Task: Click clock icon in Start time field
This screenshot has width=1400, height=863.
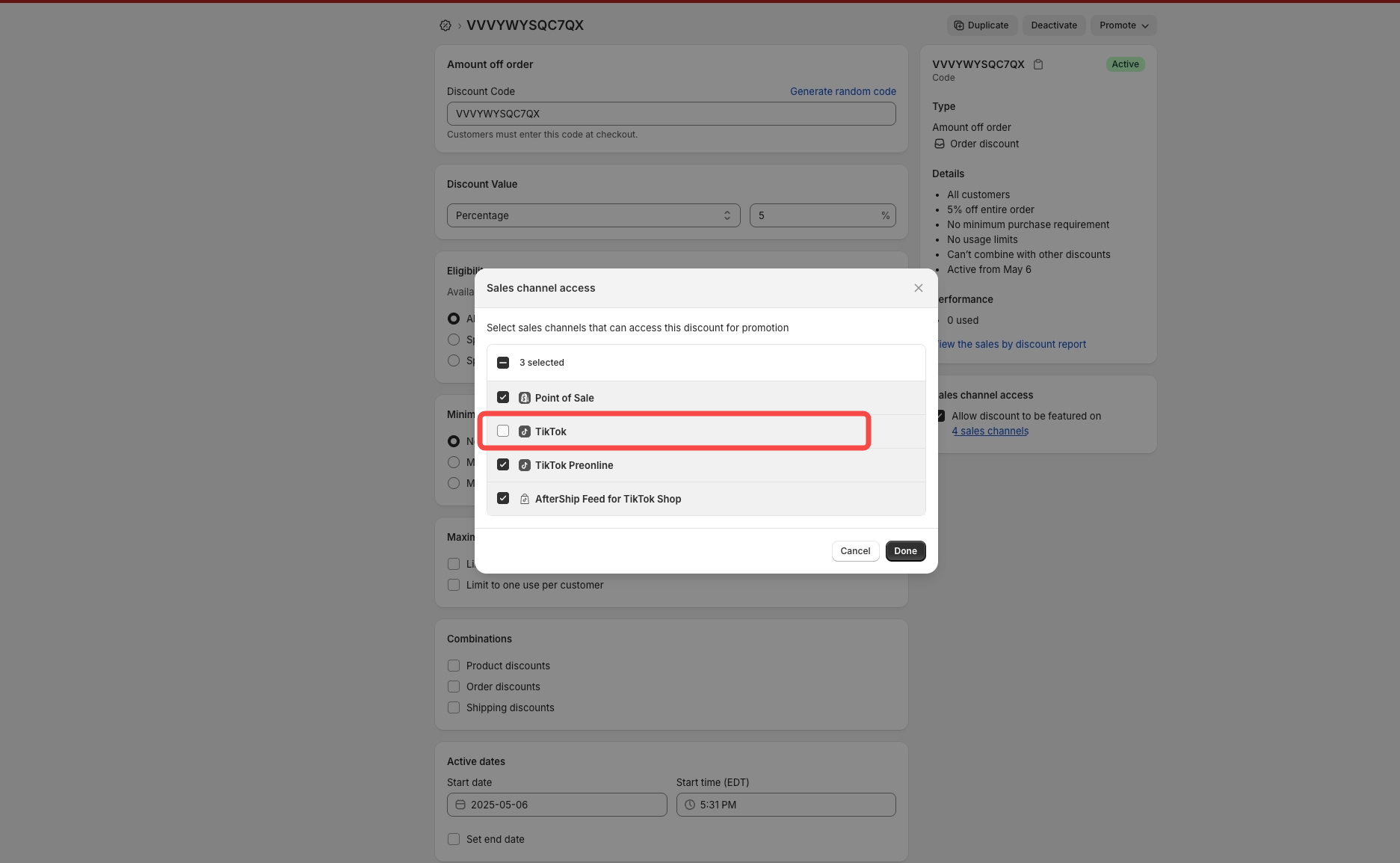Action: click(690, 805)
